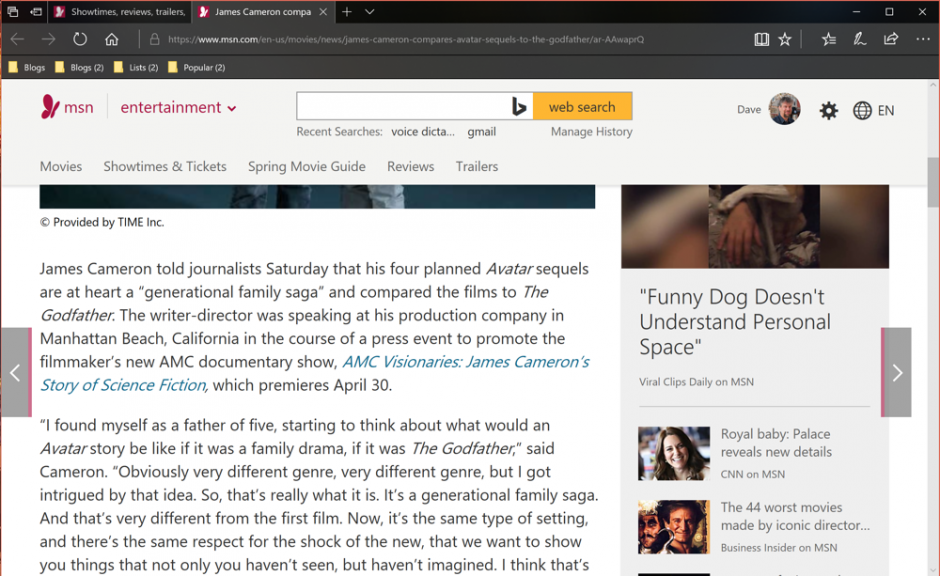The width and height of the screenshot is (940, 576).
Task: Share this page via share icon
Action: 890,39
